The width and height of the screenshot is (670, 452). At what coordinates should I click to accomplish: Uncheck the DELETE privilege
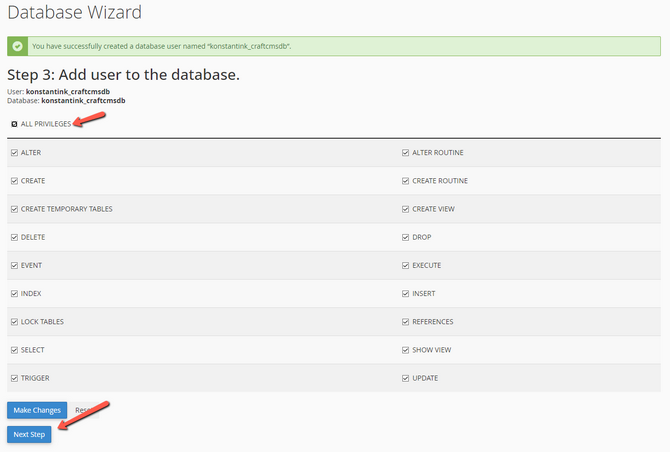[x=14, y=237]
